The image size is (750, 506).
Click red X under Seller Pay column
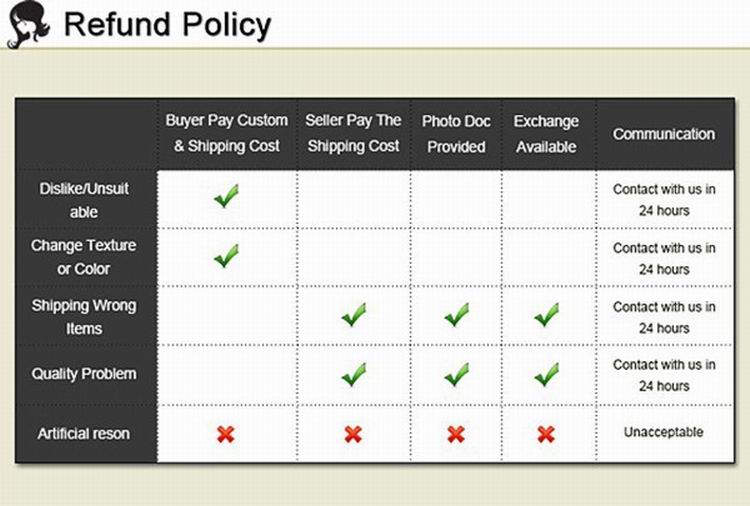[x=353, y=434]
